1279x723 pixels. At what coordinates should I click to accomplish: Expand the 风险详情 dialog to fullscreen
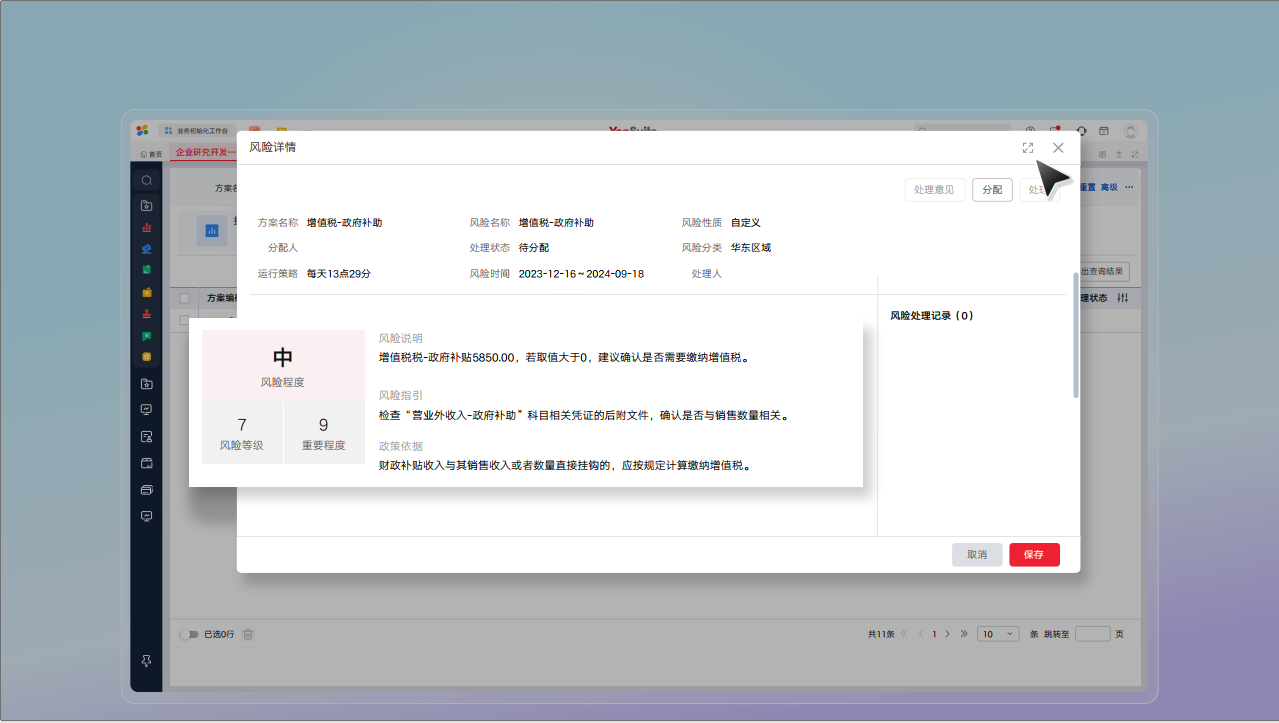click(1027, 147)
